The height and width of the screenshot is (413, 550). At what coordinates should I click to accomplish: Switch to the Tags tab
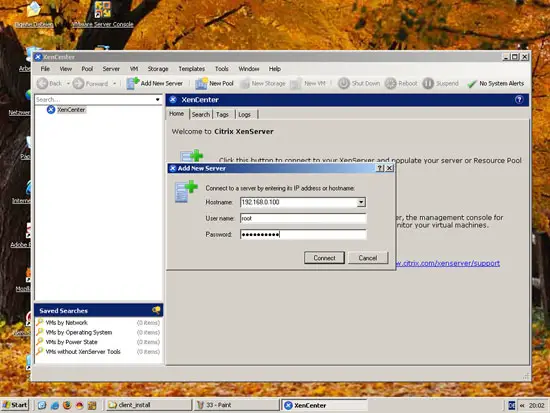coord(222,114)
